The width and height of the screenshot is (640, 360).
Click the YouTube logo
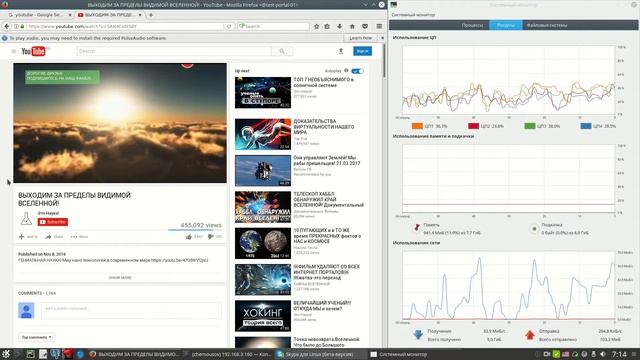33,51
